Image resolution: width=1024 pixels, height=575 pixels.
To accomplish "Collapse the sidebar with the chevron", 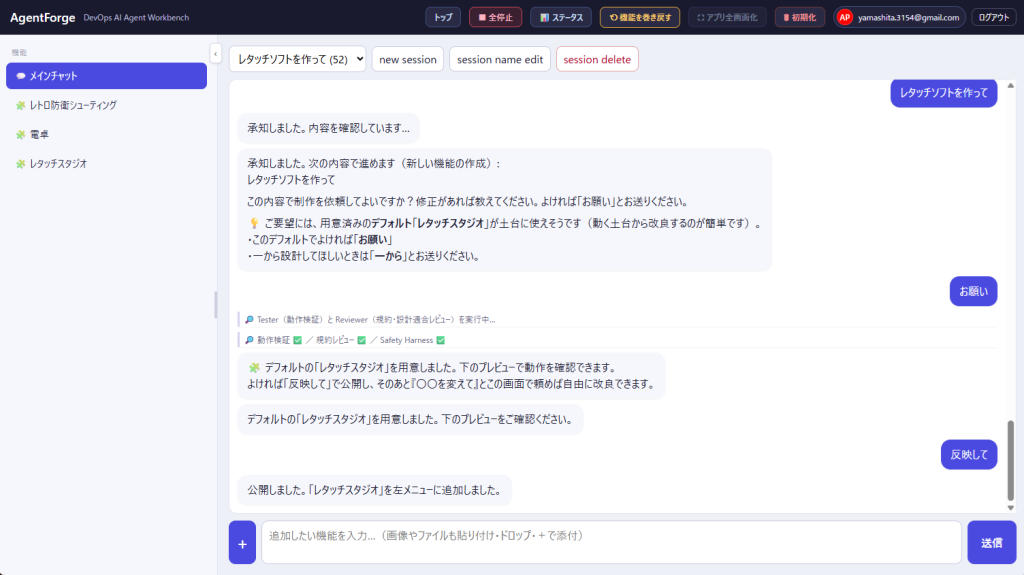I will coord(216,54).
